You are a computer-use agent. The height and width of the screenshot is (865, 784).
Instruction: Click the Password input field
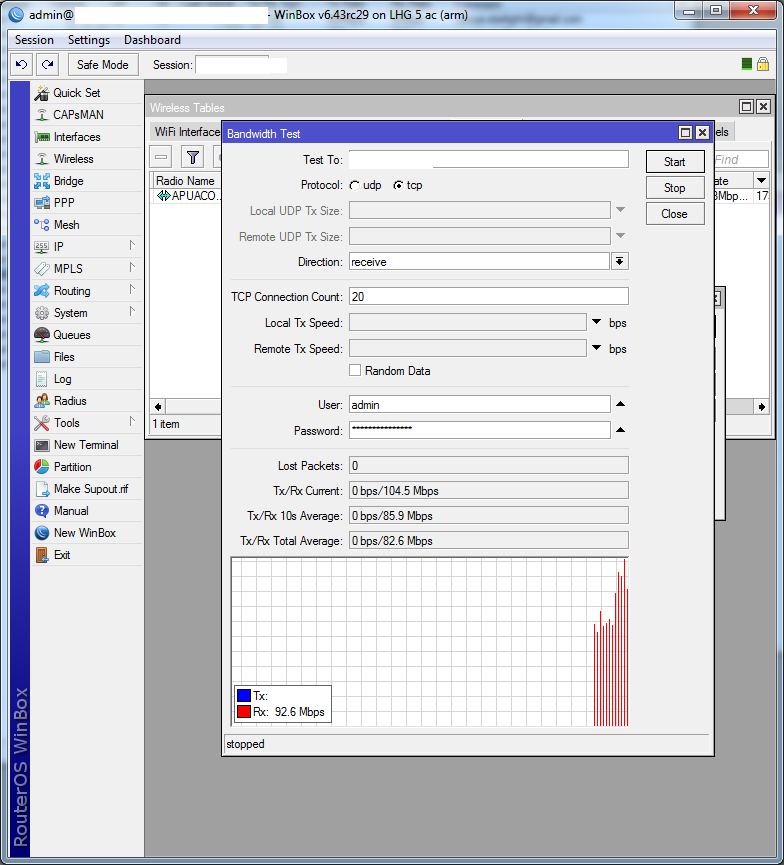[480, 430]
